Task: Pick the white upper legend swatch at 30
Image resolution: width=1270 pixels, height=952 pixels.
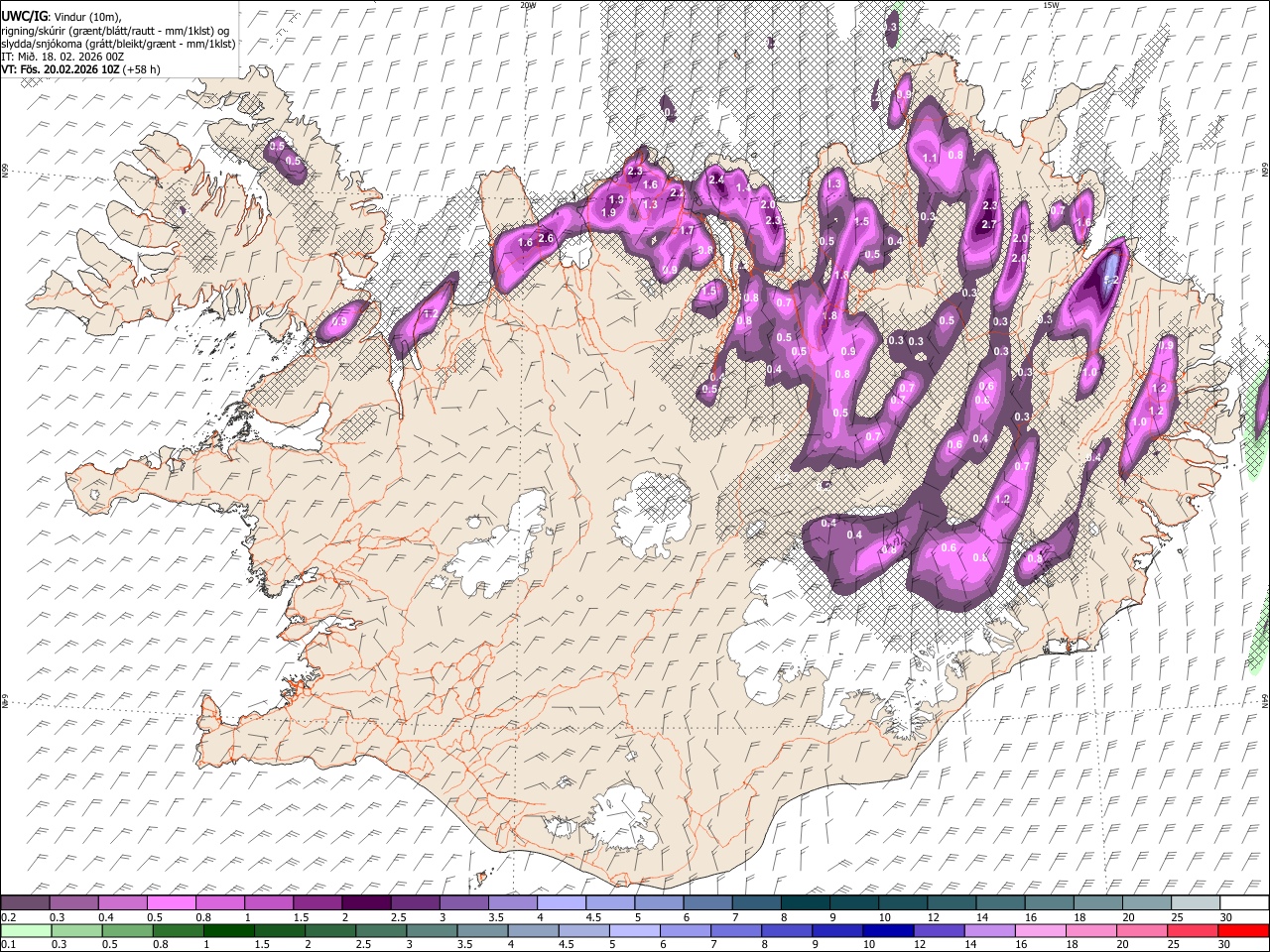Action: tap(1244, 902)
